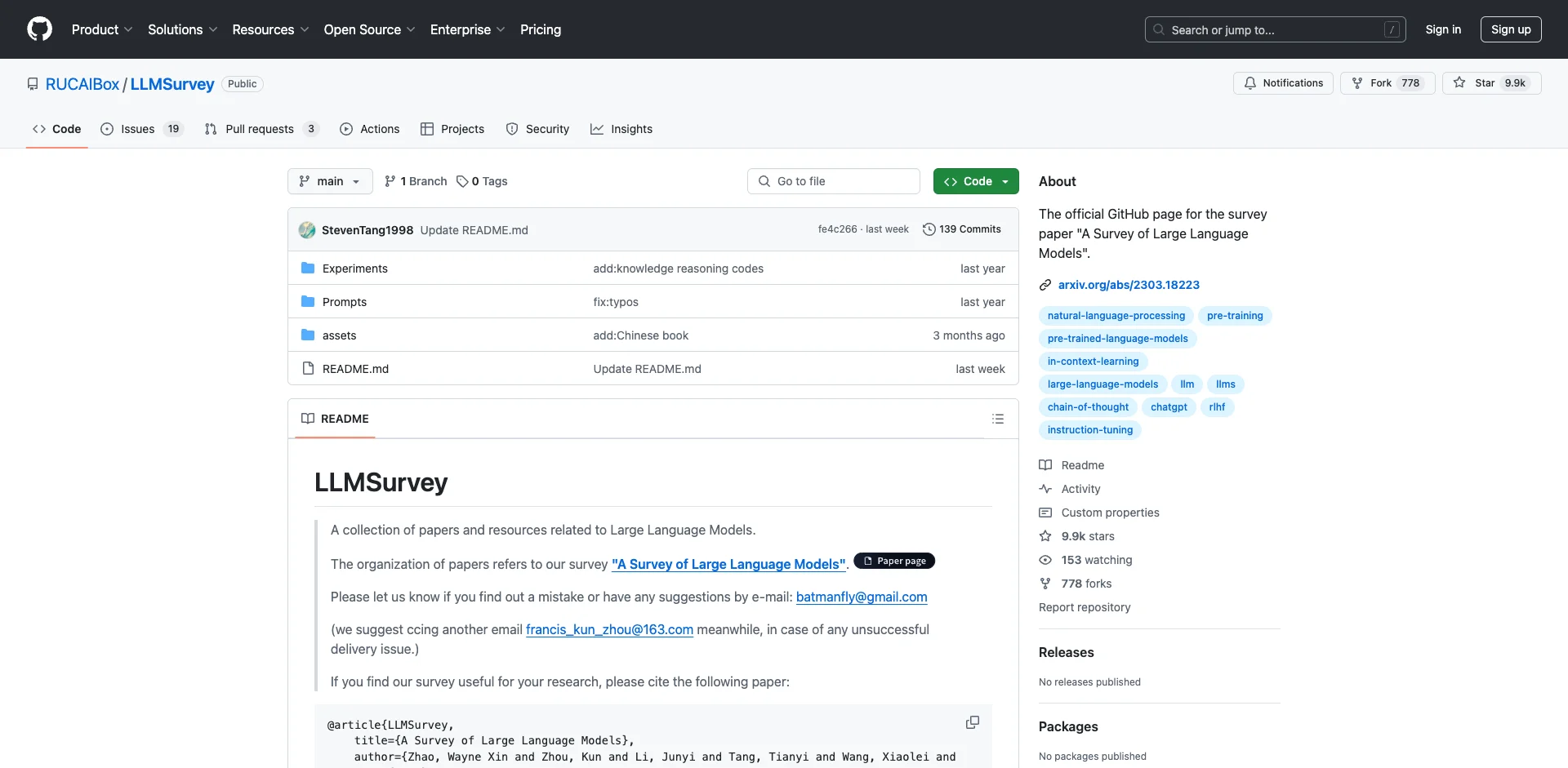Click the francis_kun_zhou@163.com email link

(609, 629)
